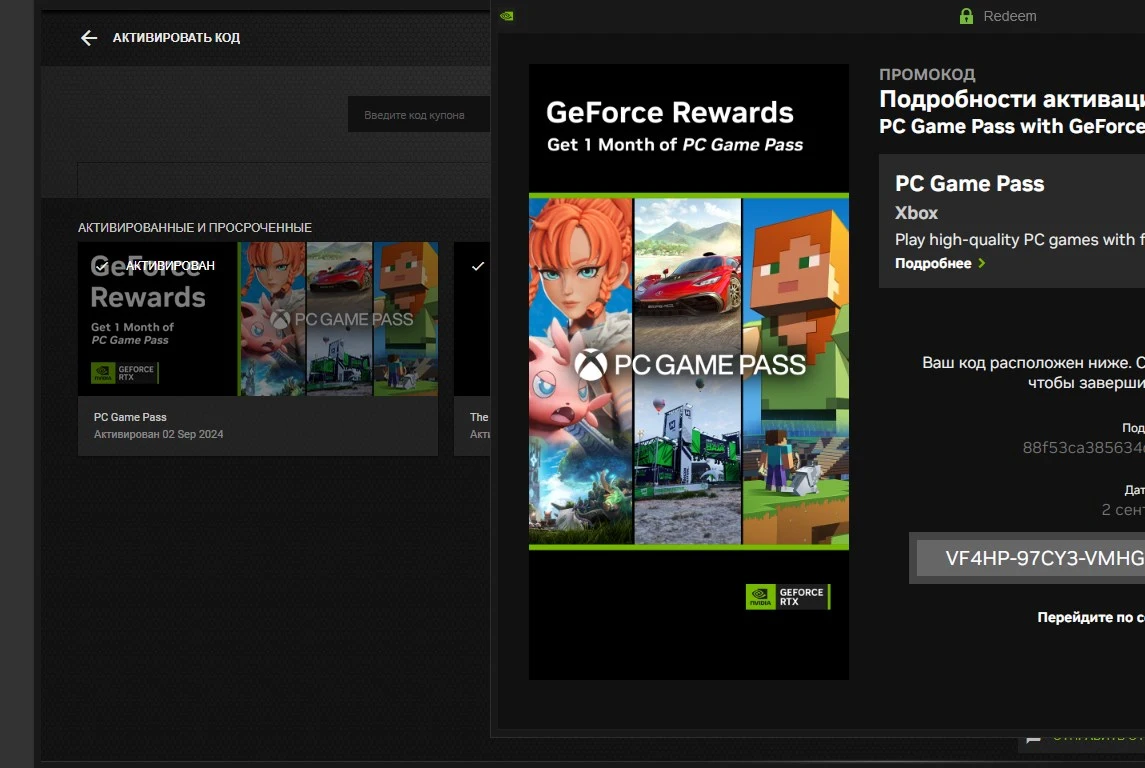
Task: Click the АКТИВИРОВАННЫЕ И ПРОСРОЧЕННЫЕ section header
Action: (x=195, y=228)
